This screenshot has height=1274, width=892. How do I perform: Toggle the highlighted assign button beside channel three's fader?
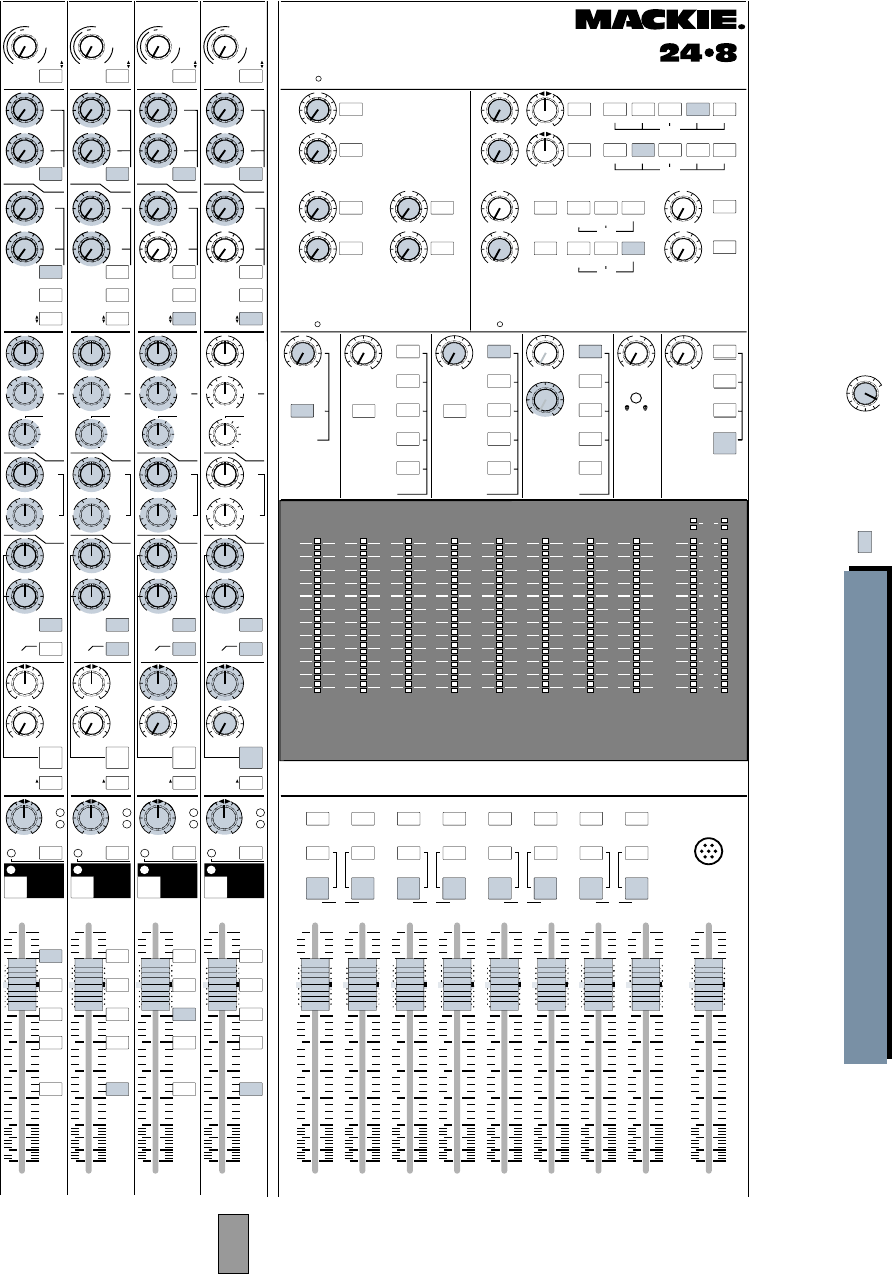point(183,1014)
